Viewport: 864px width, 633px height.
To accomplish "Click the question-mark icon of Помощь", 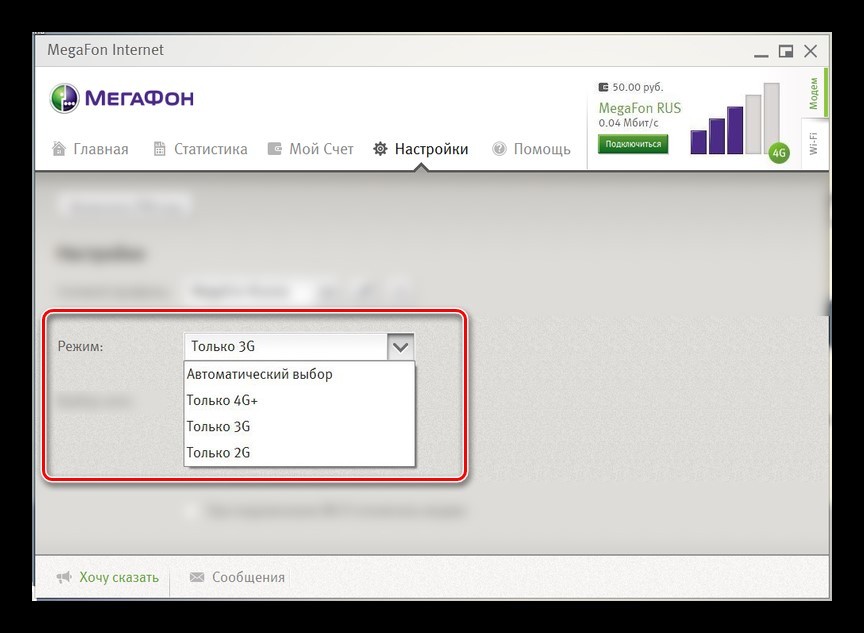I will point(499,149).
